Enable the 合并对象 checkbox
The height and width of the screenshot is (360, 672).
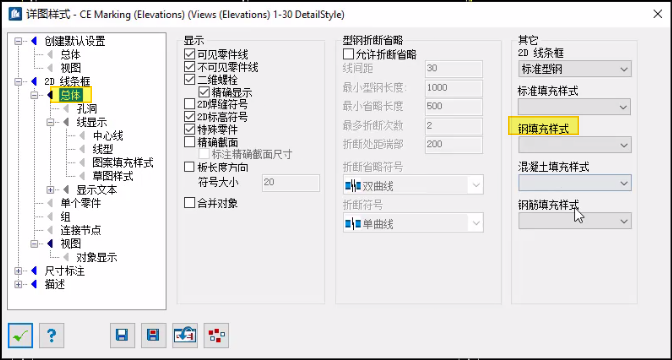pos(189,203)
